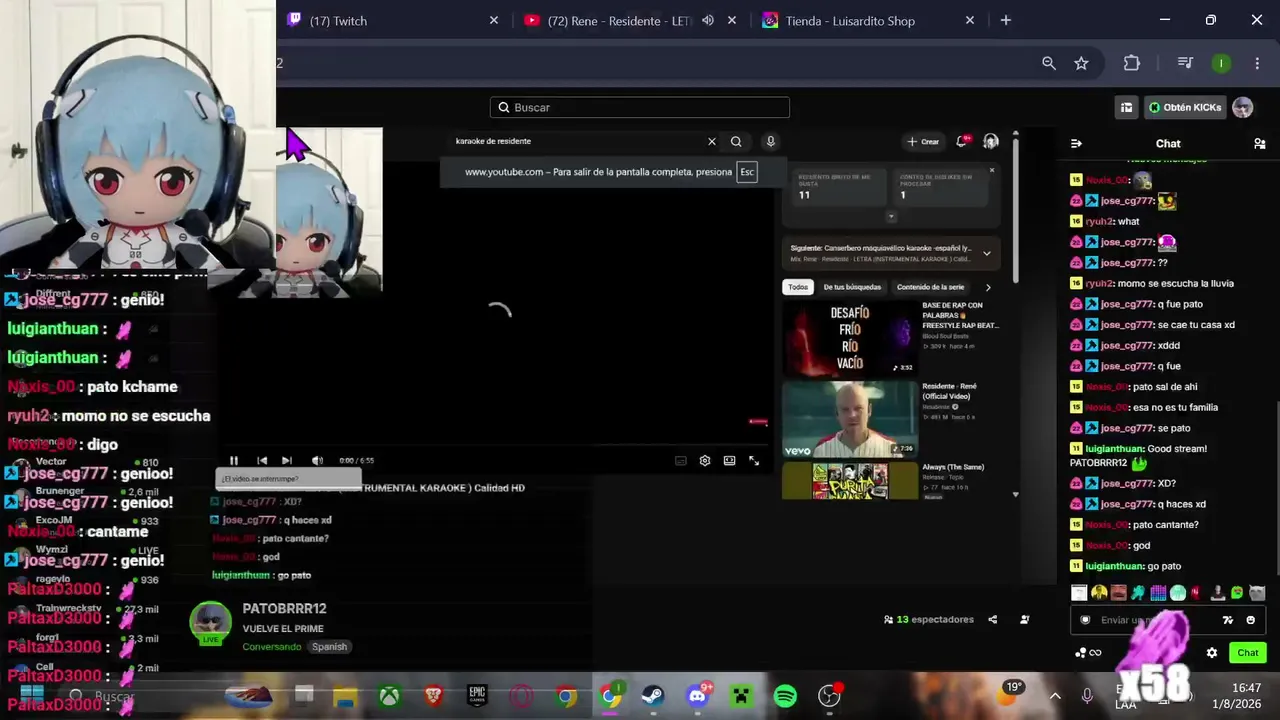Show more filter chips with the arrow
The image size is (1280, 720).
pyautogui.click(x=988, y=287)
